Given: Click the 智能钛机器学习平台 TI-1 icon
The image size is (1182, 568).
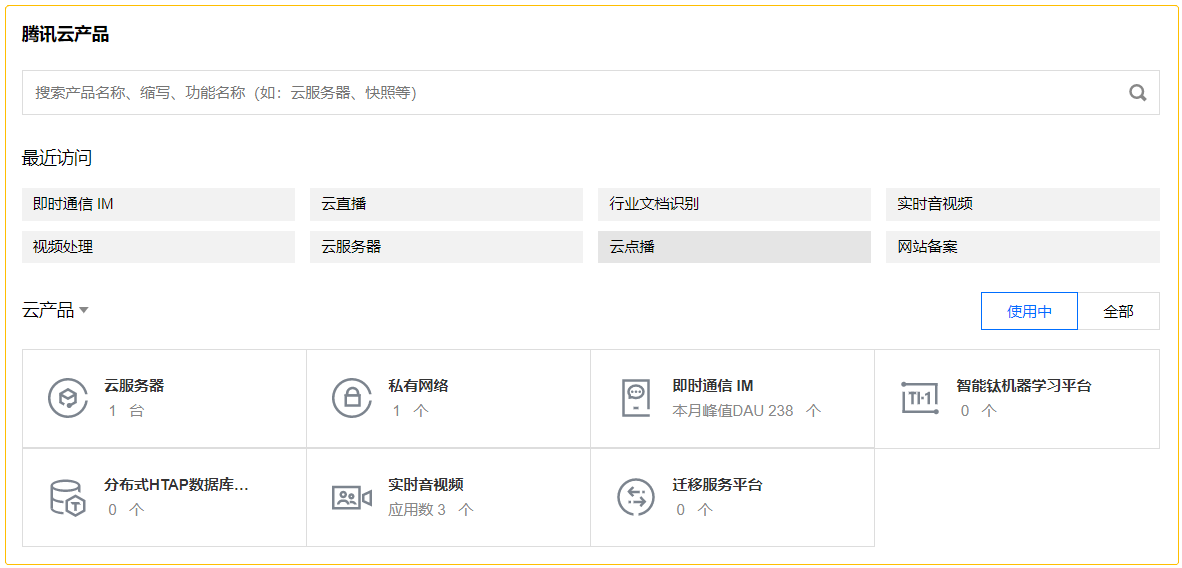Looking at the screenshot, I should (920, 398).
